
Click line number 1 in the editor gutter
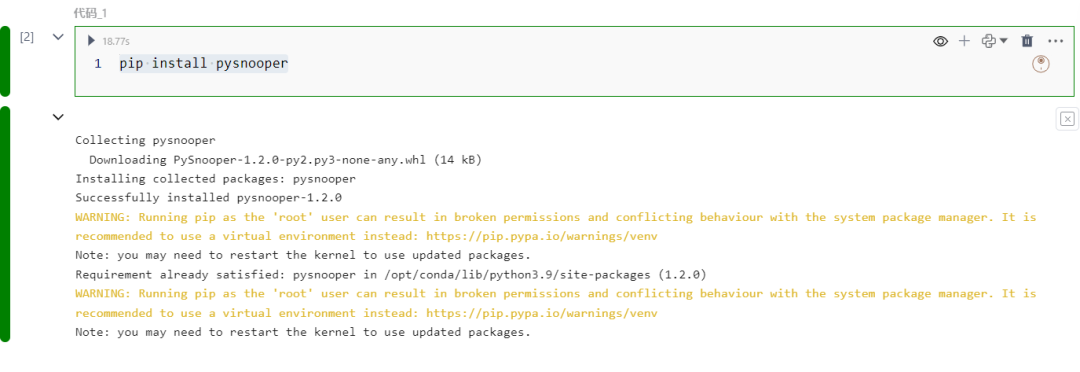[x=98, y=64]
